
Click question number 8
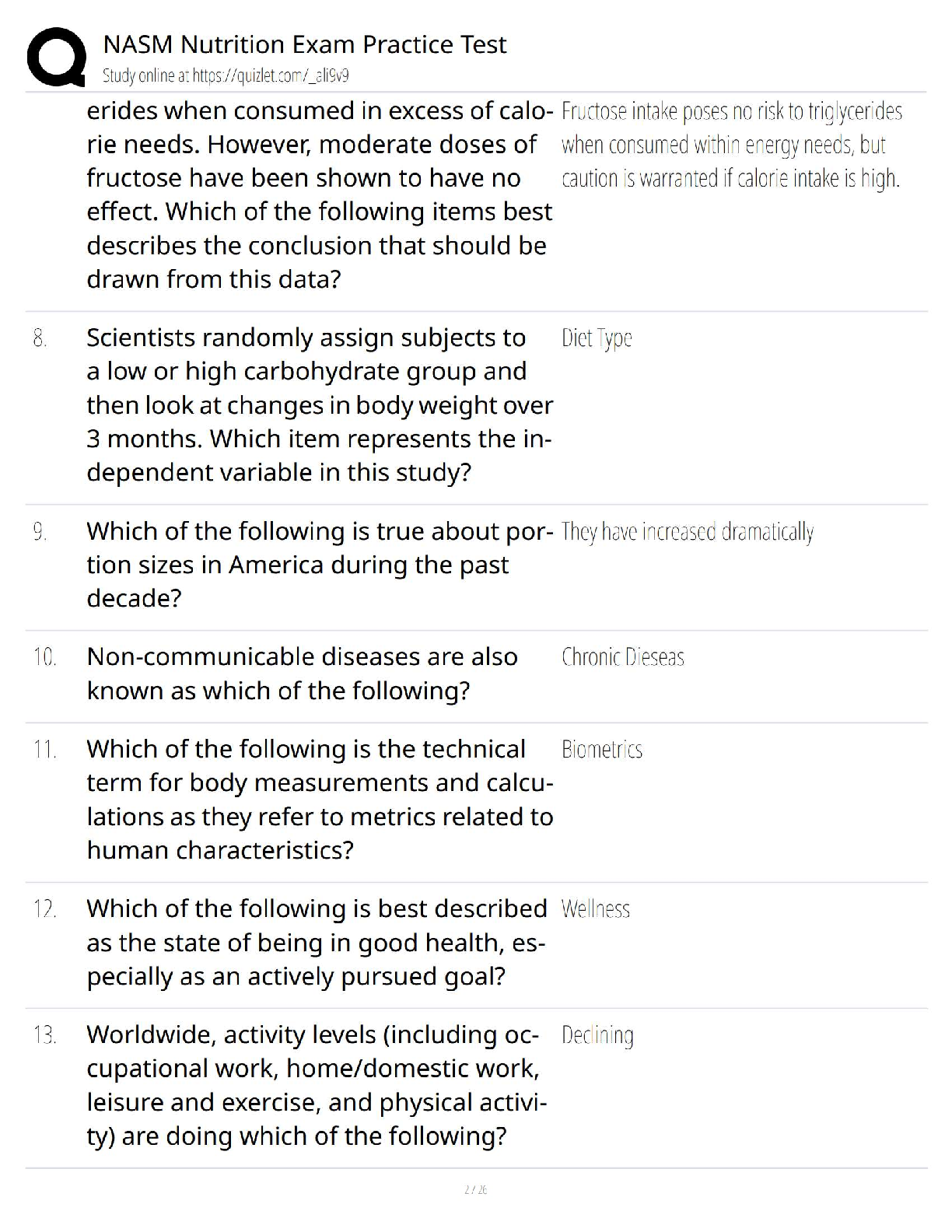[40, 338]
